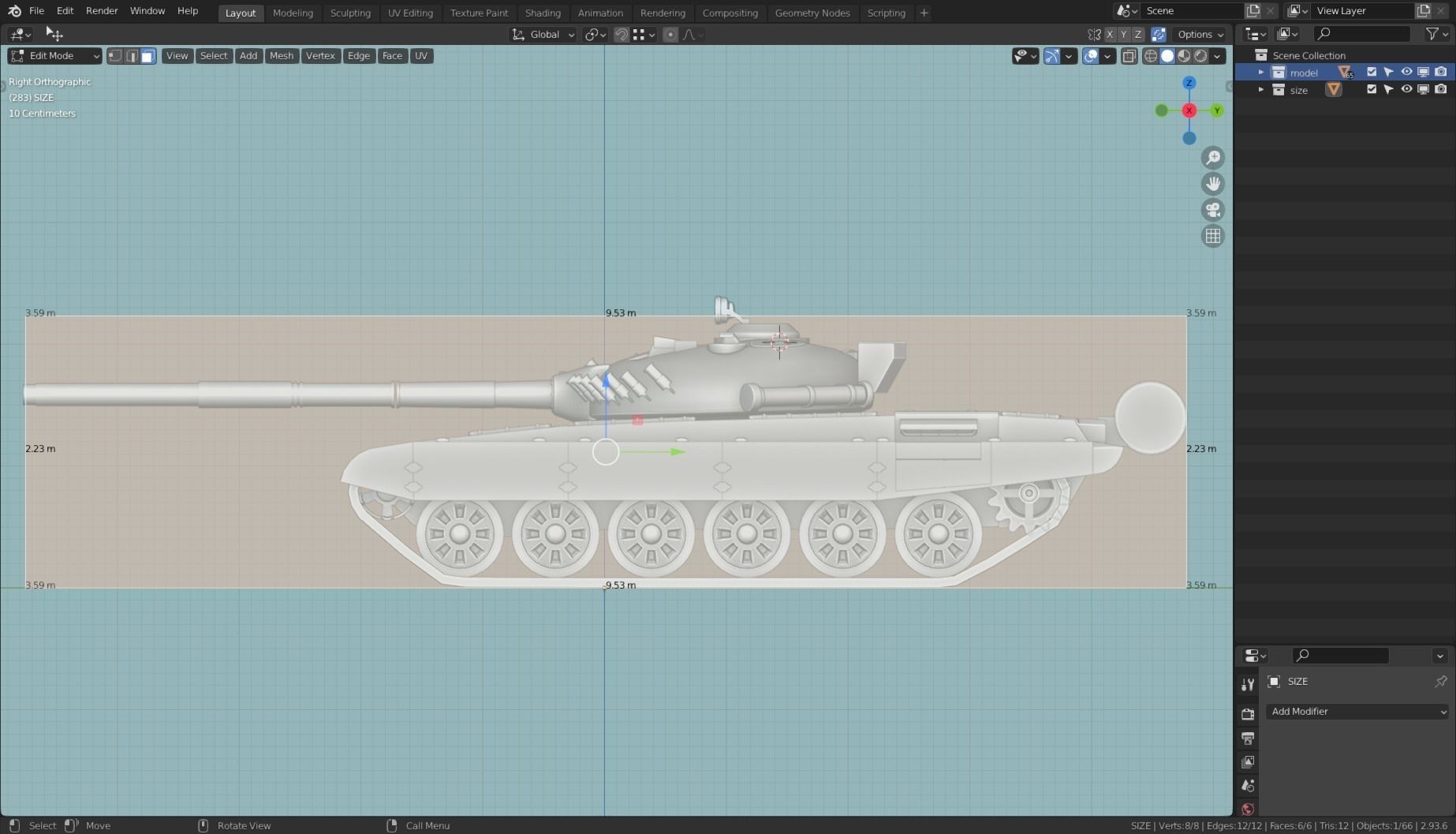Toggle proportional editing
The height and width of the screenshot is (834, 1456).
[670, 35]
